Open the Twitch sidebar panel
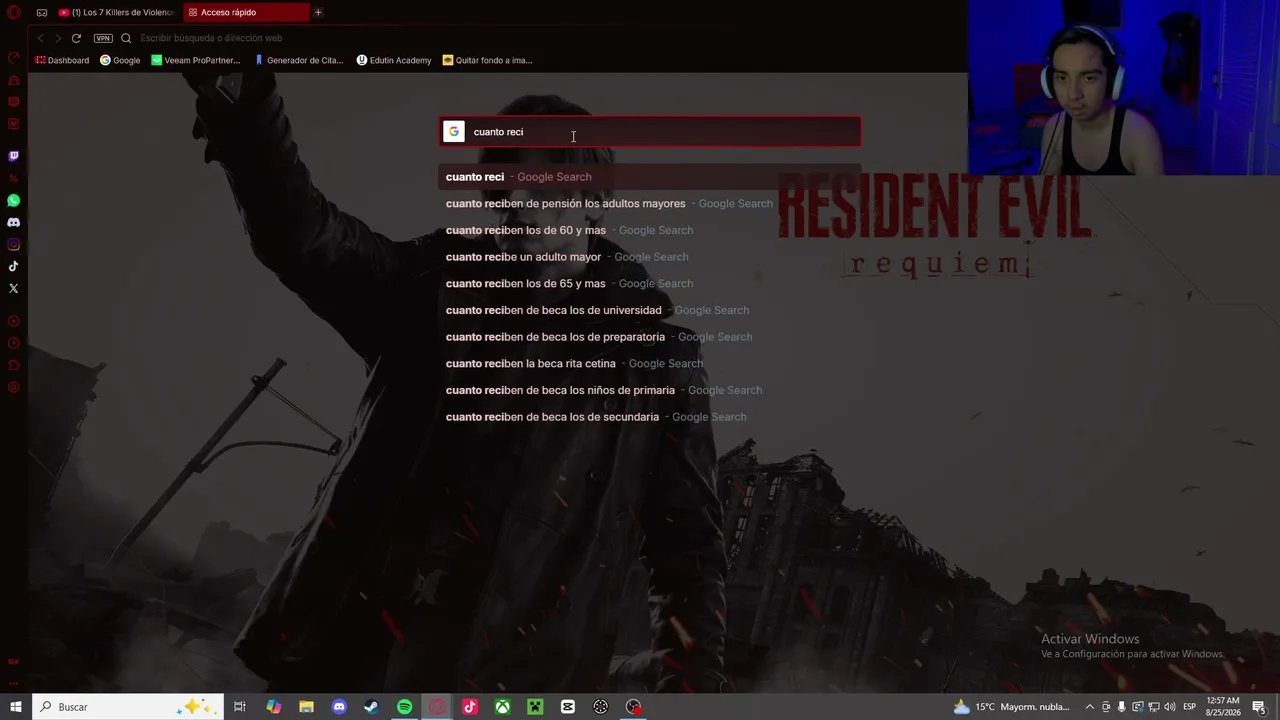Viewport: 1280px width, 720px height. [14, 156]
